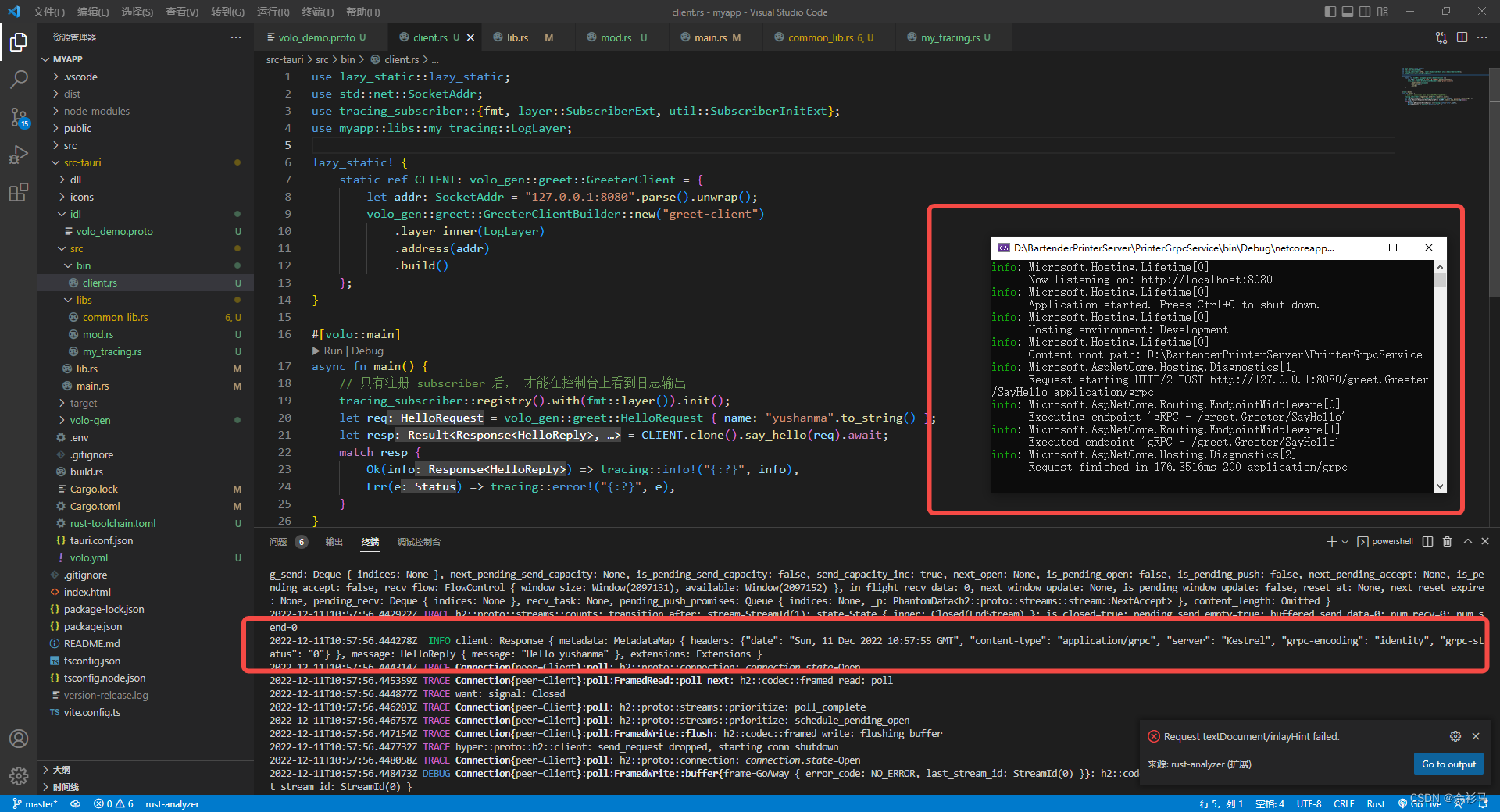Open customize layout icon in title bar
Image resolution: width=1500 pixels, height=812 pixels.
[x=1383, y=12]
